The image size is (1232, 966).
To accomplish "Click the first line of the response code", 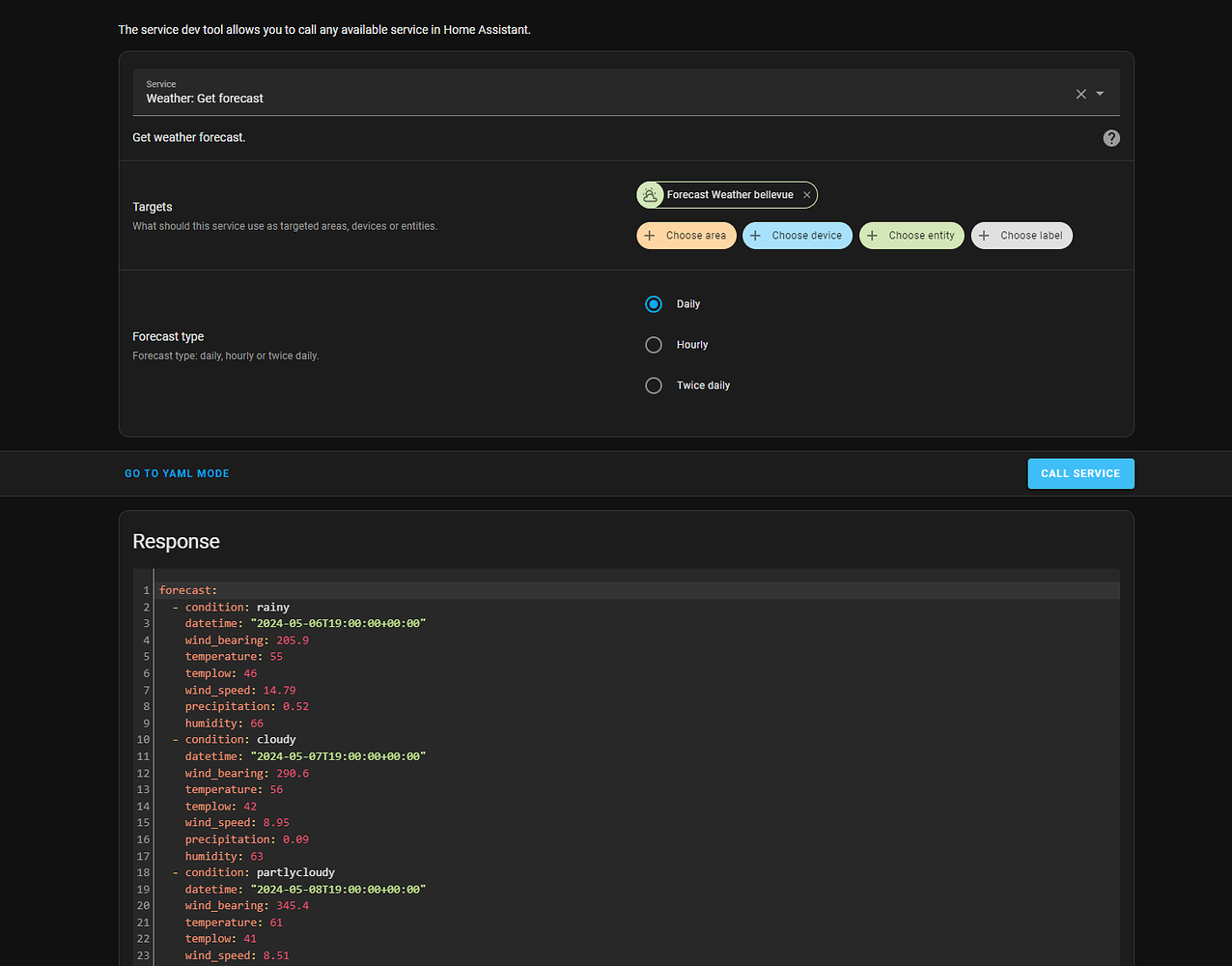I will 638,590.
